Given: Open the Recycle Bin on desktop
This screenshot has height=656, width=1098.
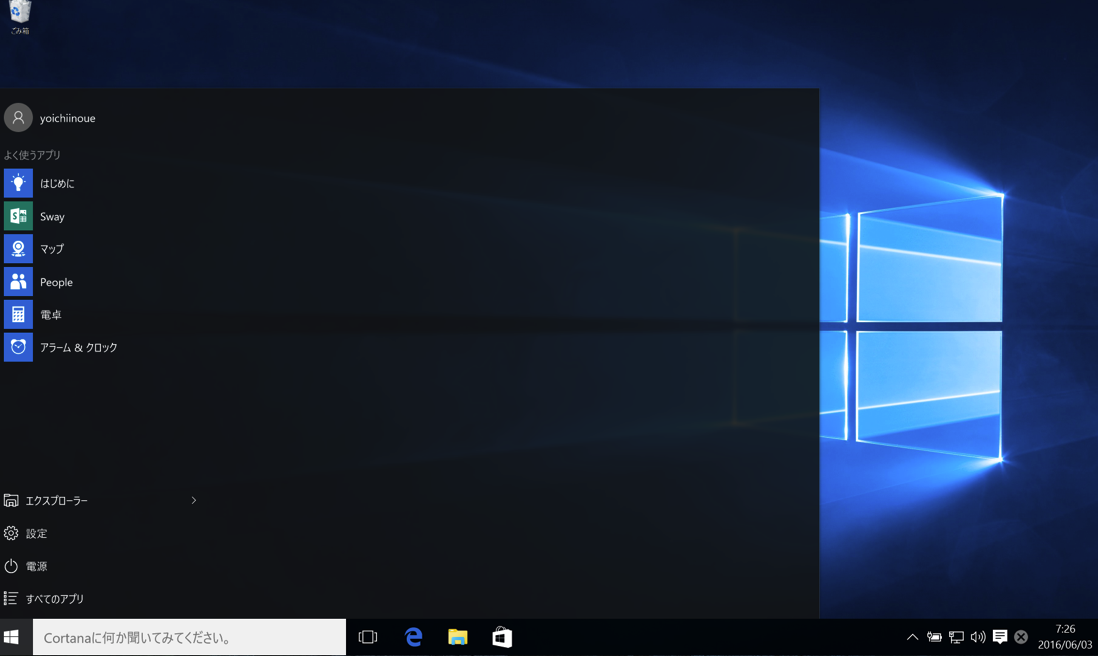Looking at the screenshot, I should pos(20,15).
